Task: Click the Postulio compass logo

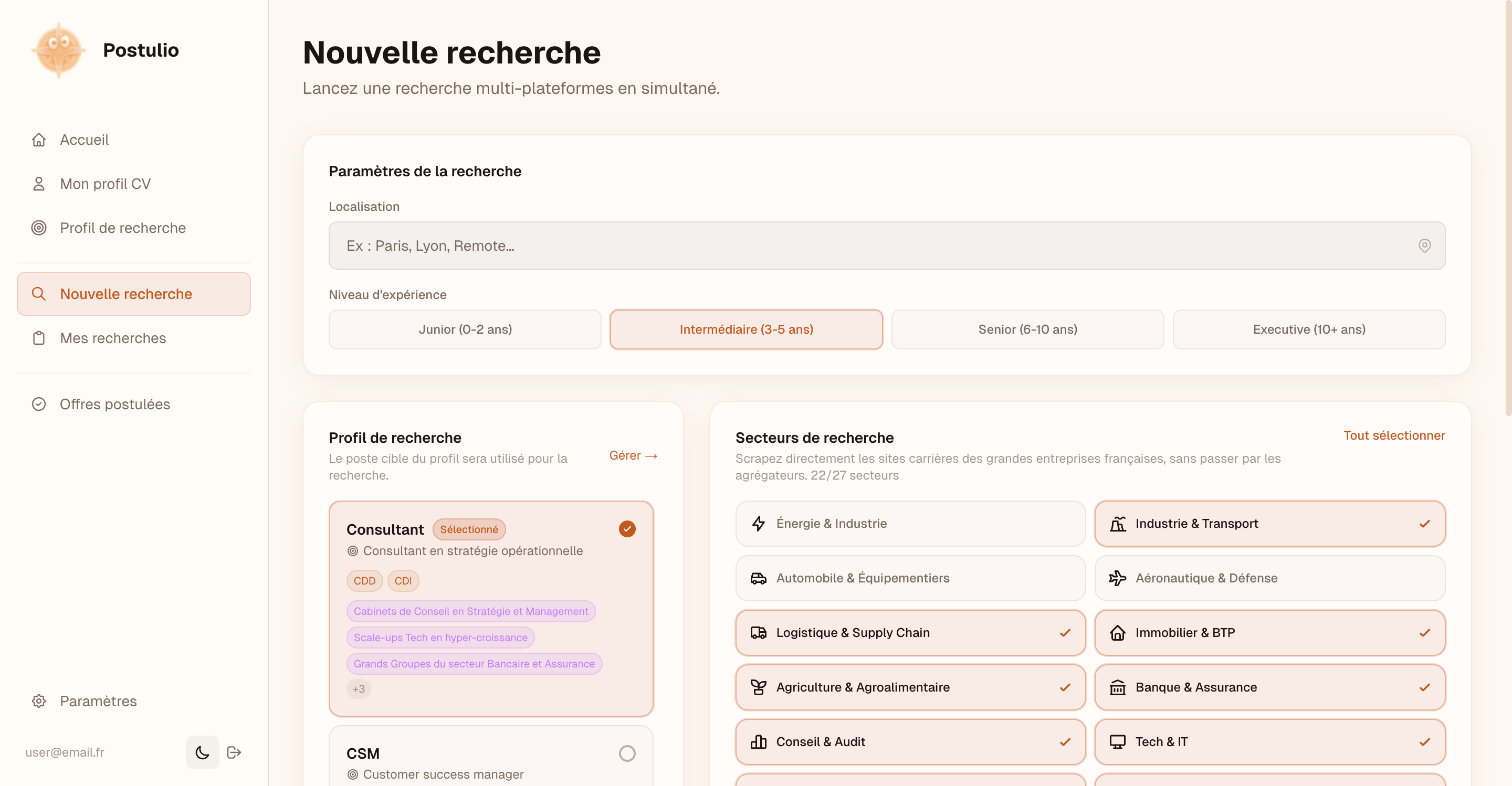Action: pos(59,50)
